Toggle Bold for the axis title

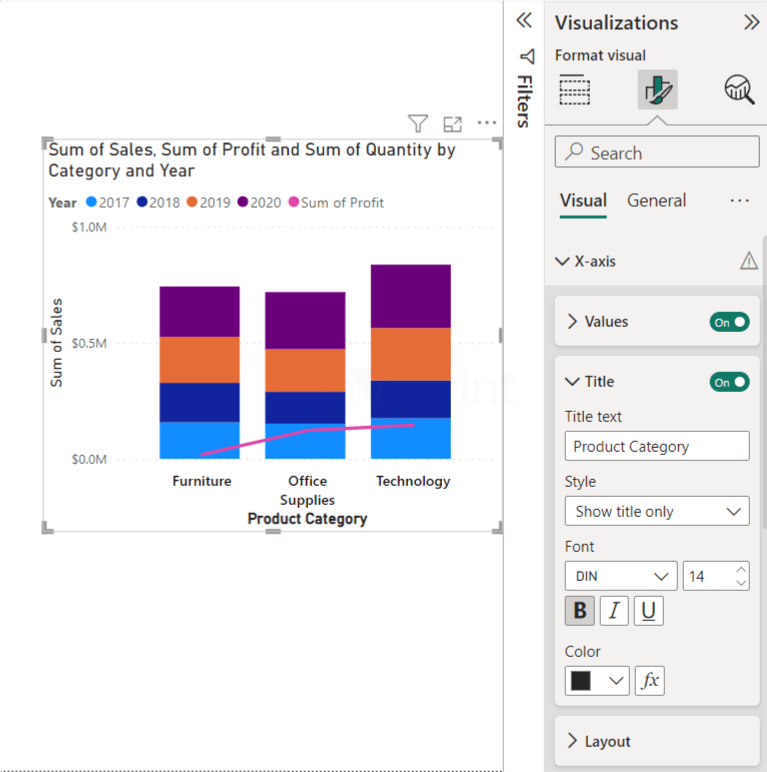[x=580, y=611]
